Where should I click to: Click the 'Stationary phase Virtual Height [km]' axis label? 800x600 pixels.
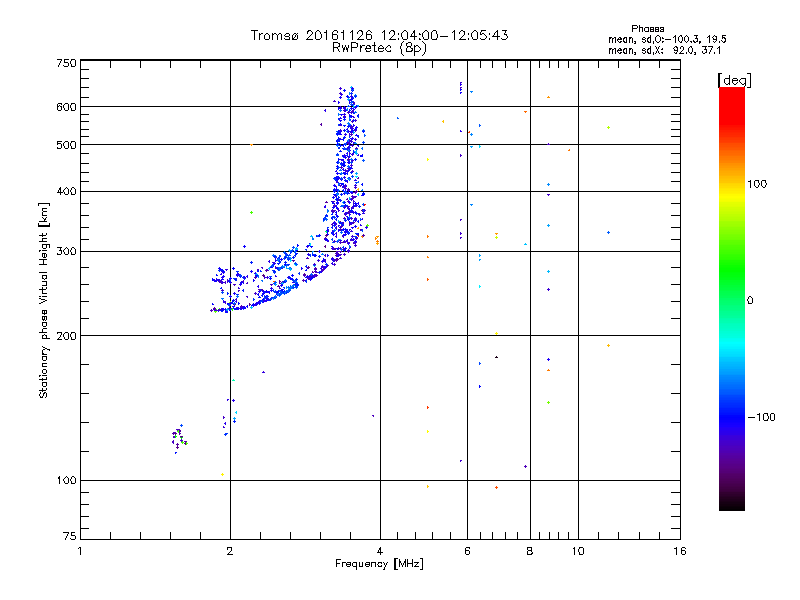point(43,300)
